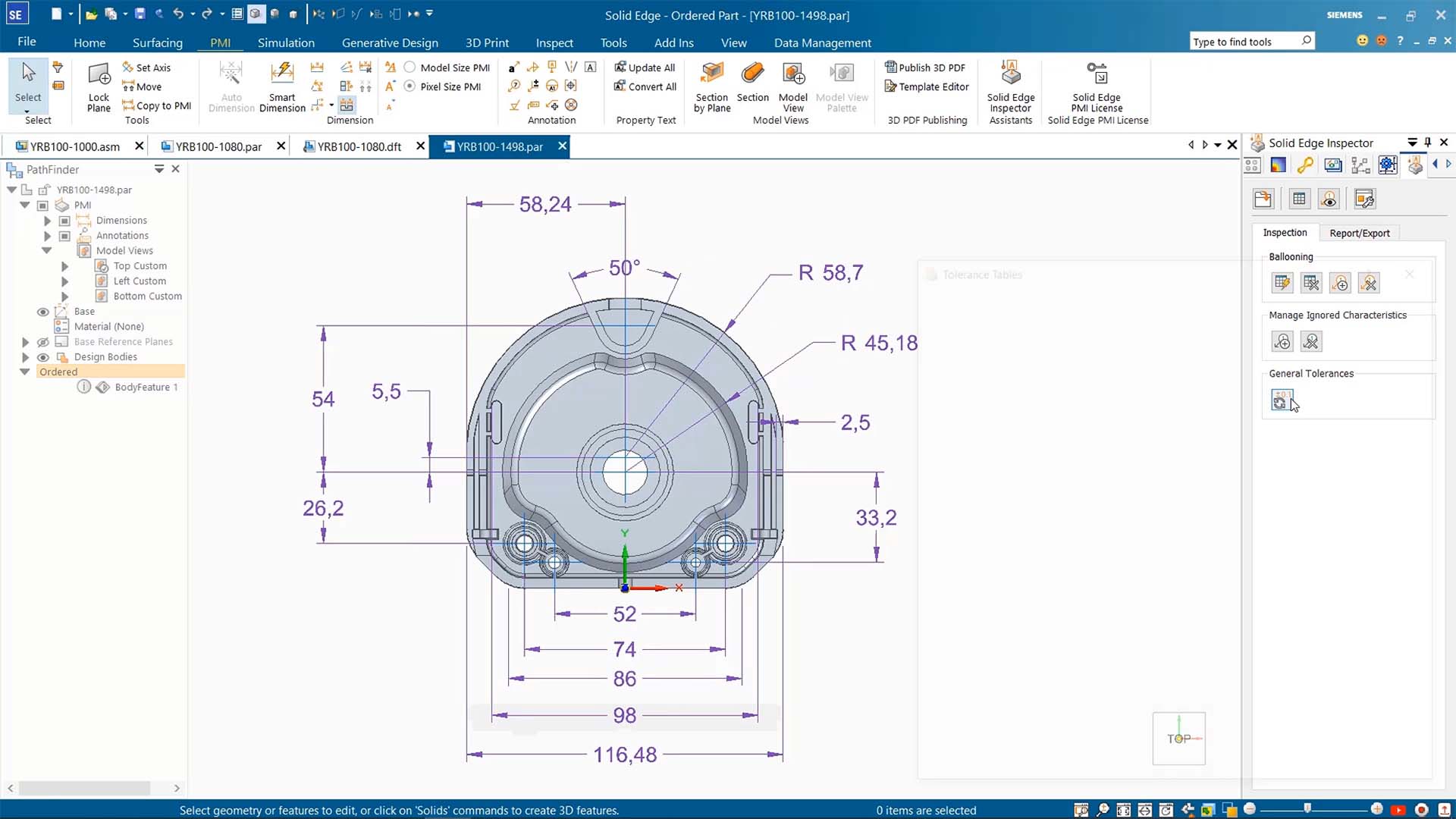Click the PMI ribbon tab
Screen dimensions: 1456x819
220,43
